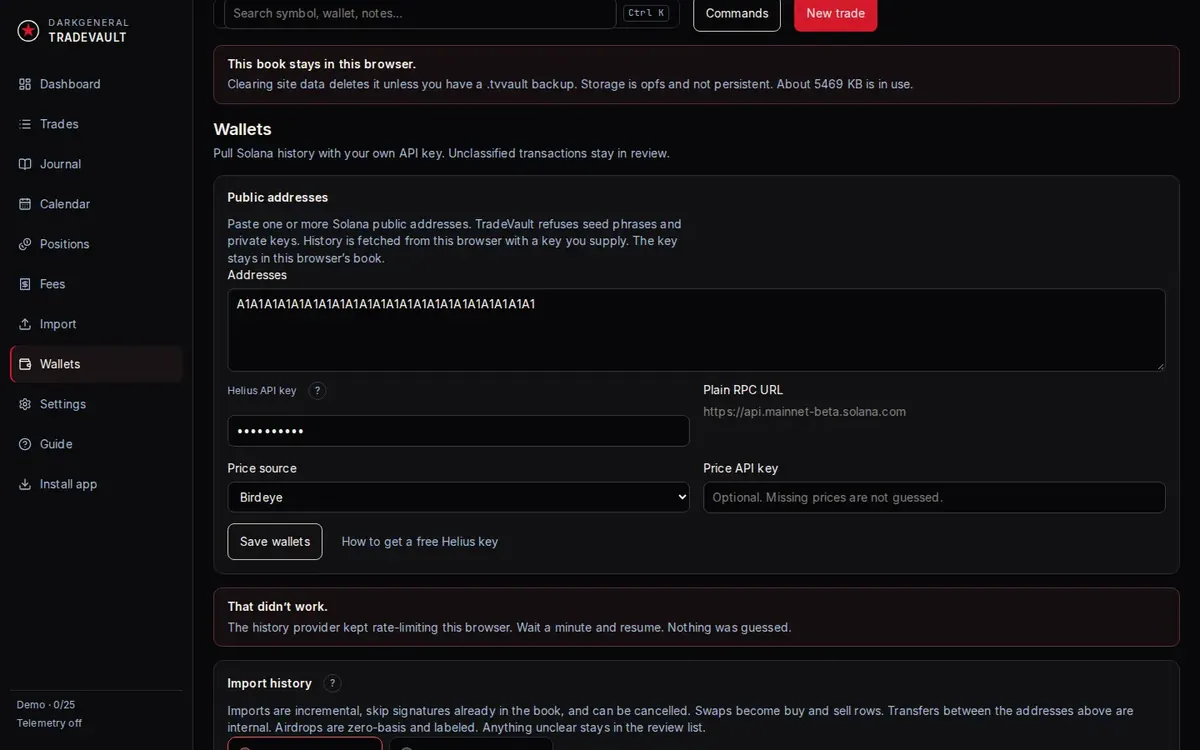This screenshot has width=1200, height=750.
Task: Click the Addresses textarea resize handle
Action: coord(1160,366)
